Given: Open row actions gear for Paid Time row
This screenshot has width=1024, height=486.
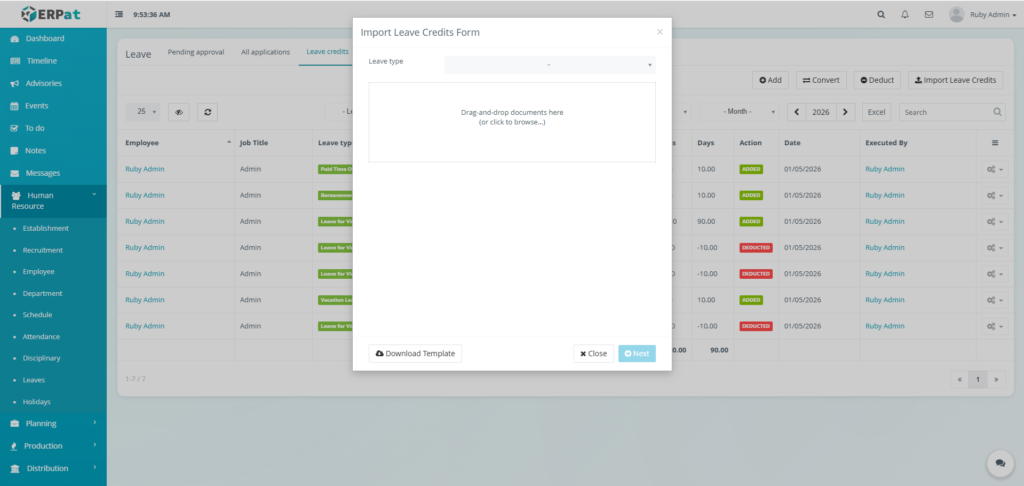Looking at the screenshot, I should [x=995, y=169].
